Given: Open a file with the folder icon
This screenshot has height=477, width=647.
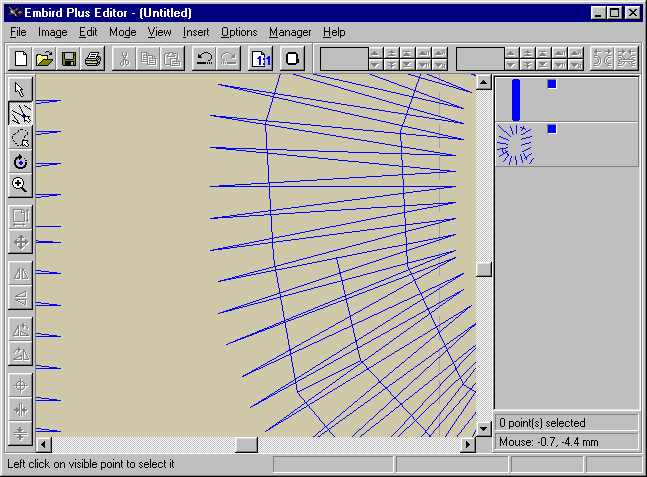Looking at the screenshot, I should (44, 59).
